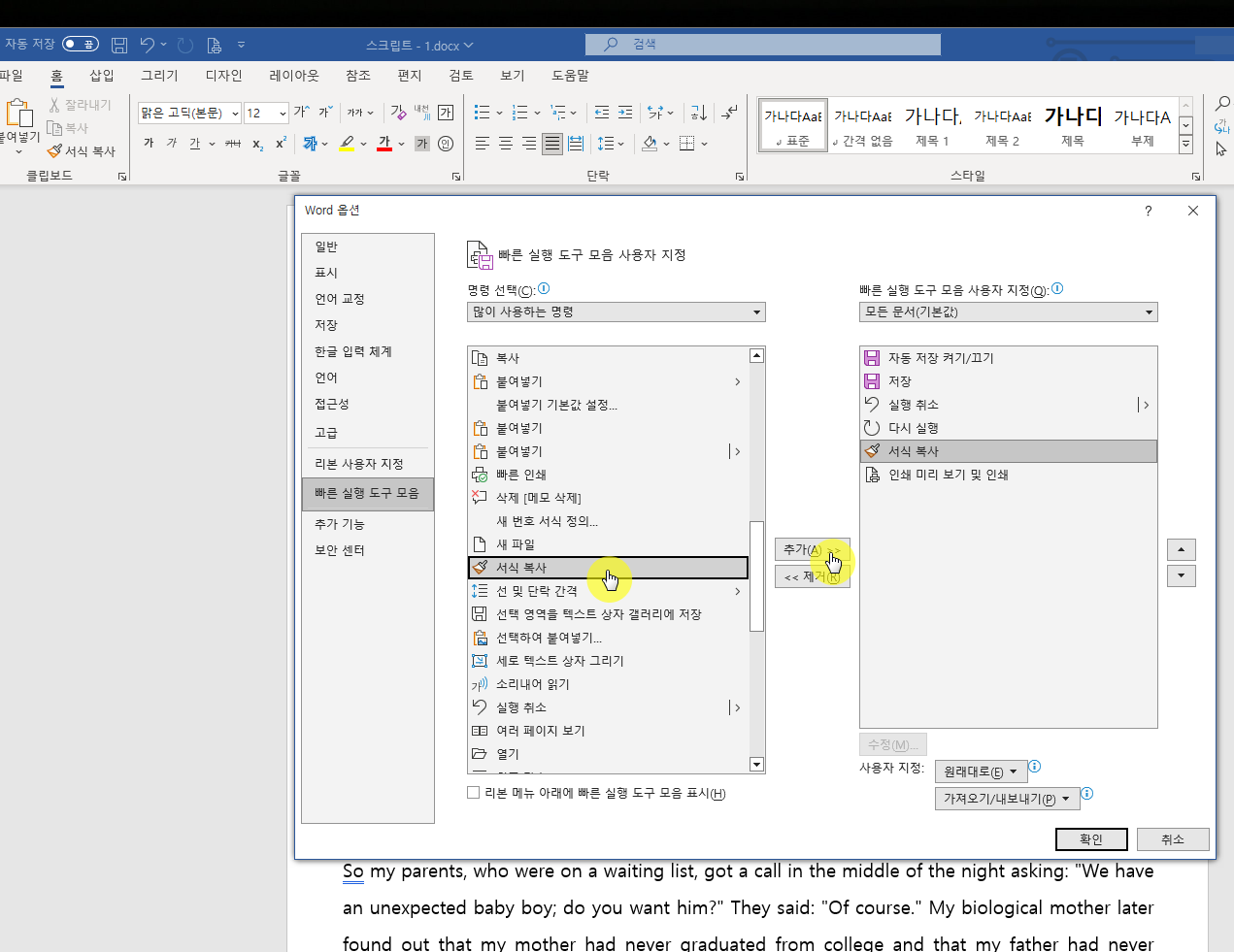Click the superscript icon in the Font group
1234x952 pixels.
click(x=280, y=144)
